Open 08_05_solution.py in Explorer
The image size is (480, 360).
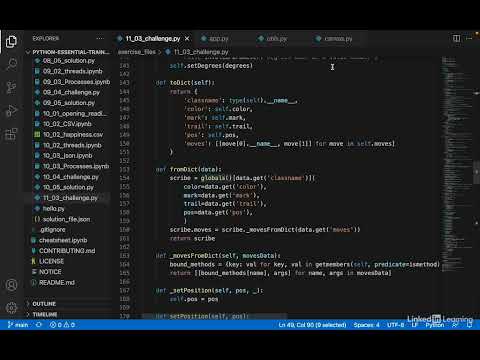pyautogui.click(x=69, y=61)
